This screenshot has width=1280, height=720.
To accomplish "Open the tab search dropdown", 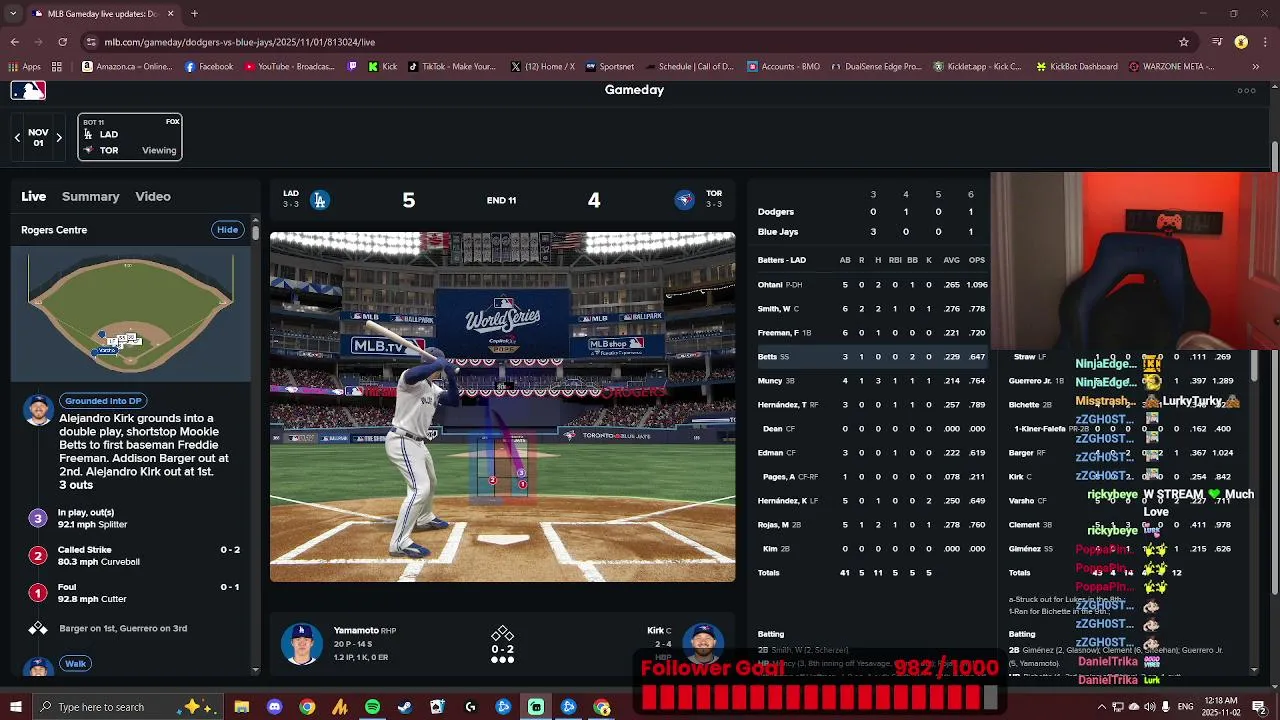I will click(x=14, y=14).
